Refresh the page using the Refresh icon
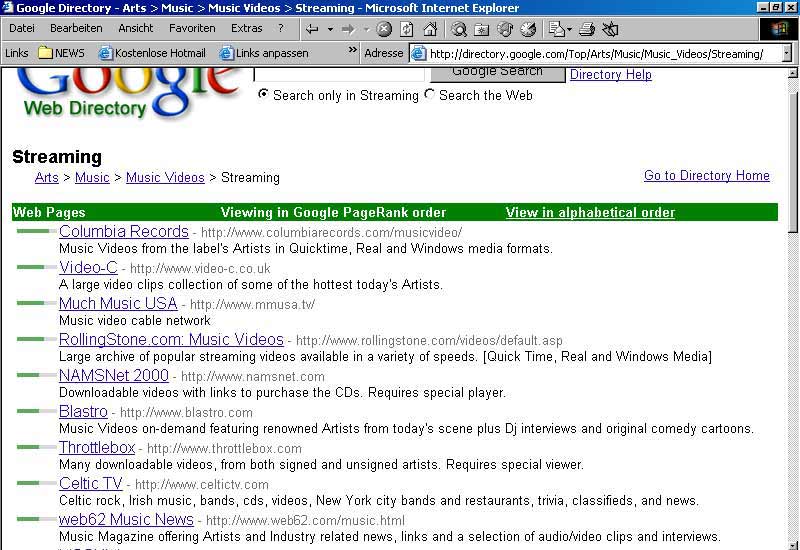800x550 pixels. tap(407, 30)
